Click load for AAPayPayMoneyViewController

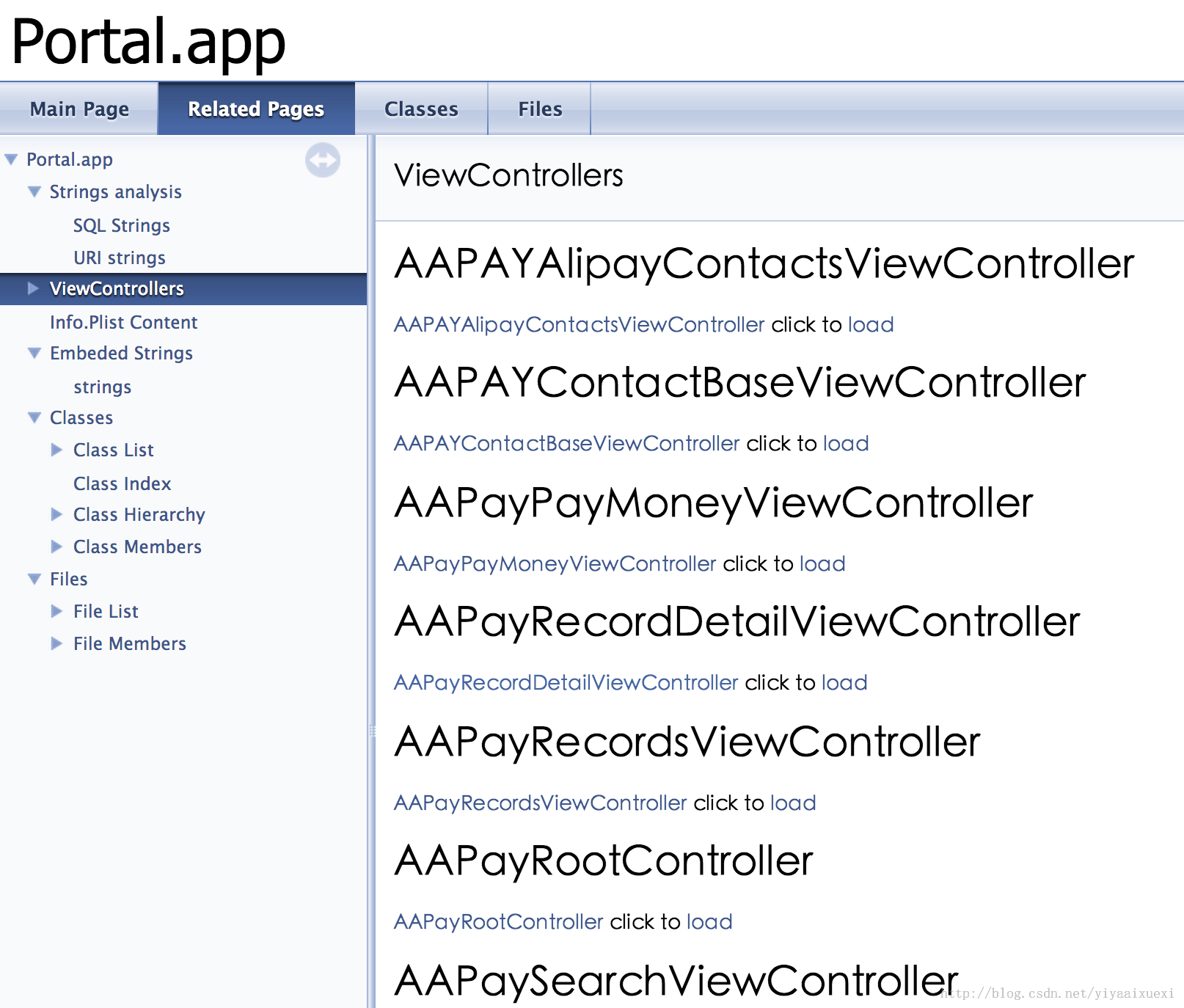(x=822, y=563)
